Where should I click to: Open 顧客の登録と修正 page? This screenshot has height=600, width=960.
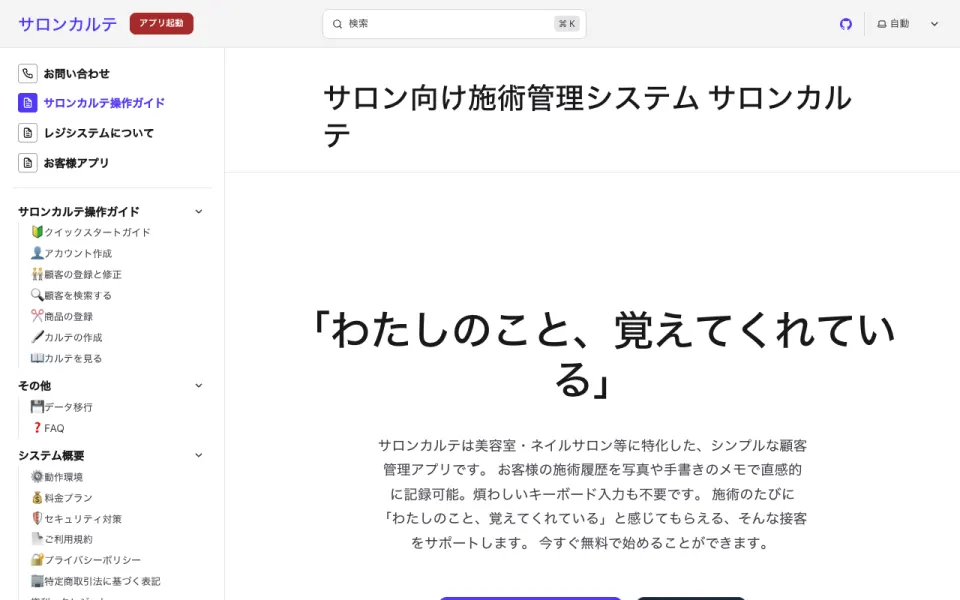click(x=77, y=274)
